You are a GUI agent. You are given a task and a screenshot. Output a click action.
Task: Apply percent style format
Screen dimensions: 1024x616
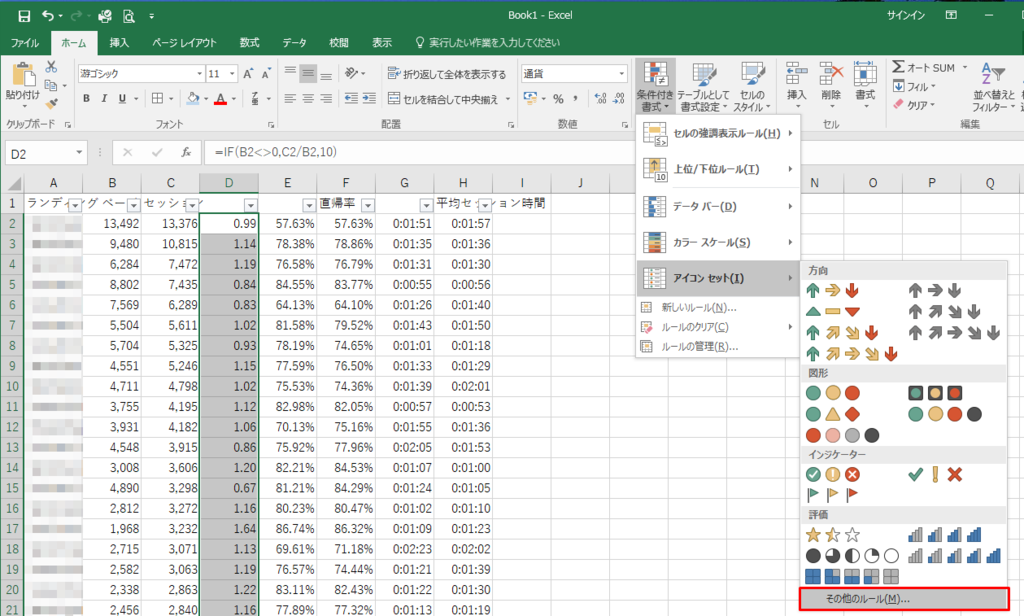point(558,99)
